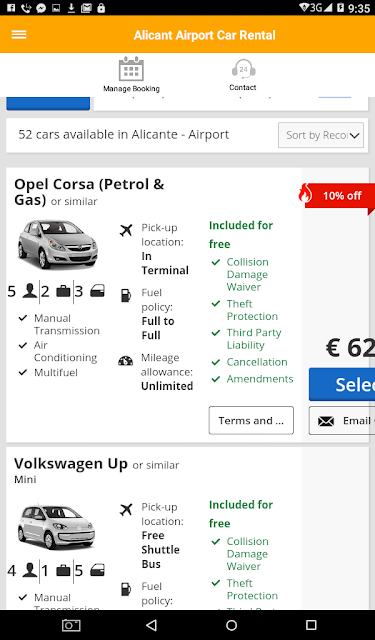The image size is (375, 640).
Task: Tap the Opel Corsa Manual Transmission checkmark
Action: (23, 318)
